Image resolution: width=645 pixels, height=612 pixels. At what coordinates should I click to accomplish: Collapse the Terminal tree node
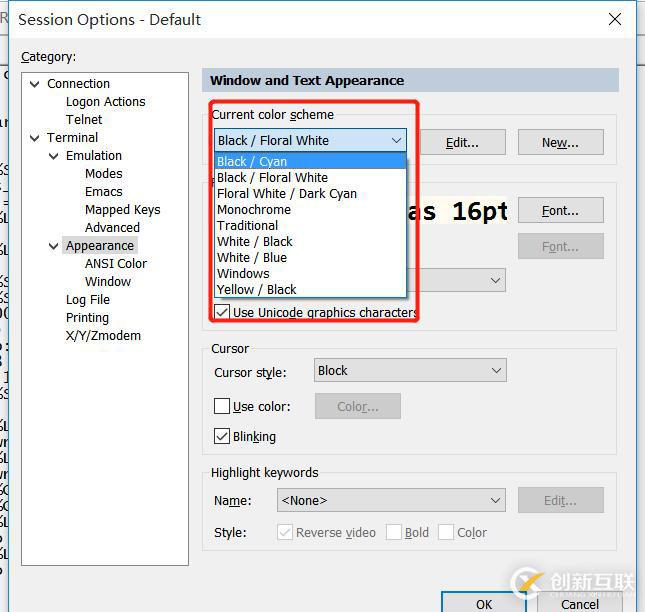(35, 138)
